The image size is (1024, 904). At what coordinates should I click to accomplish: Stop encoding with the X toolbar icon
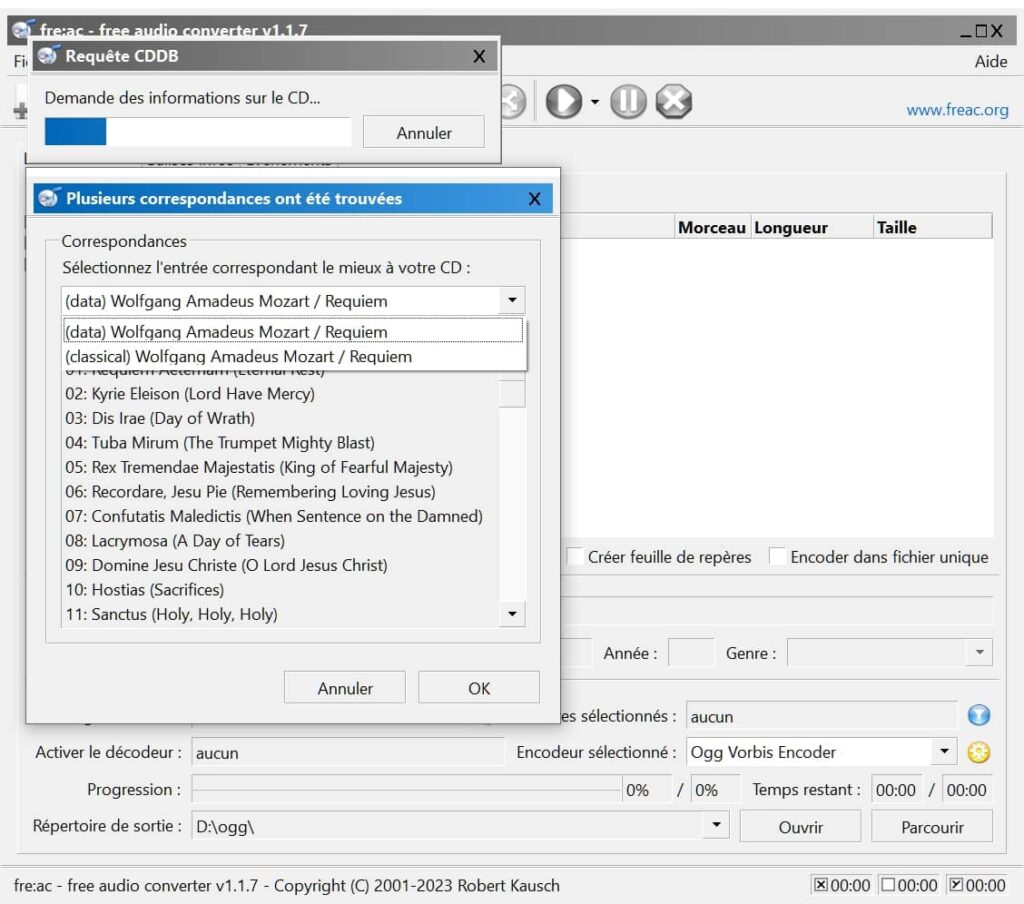click(673, 102)
